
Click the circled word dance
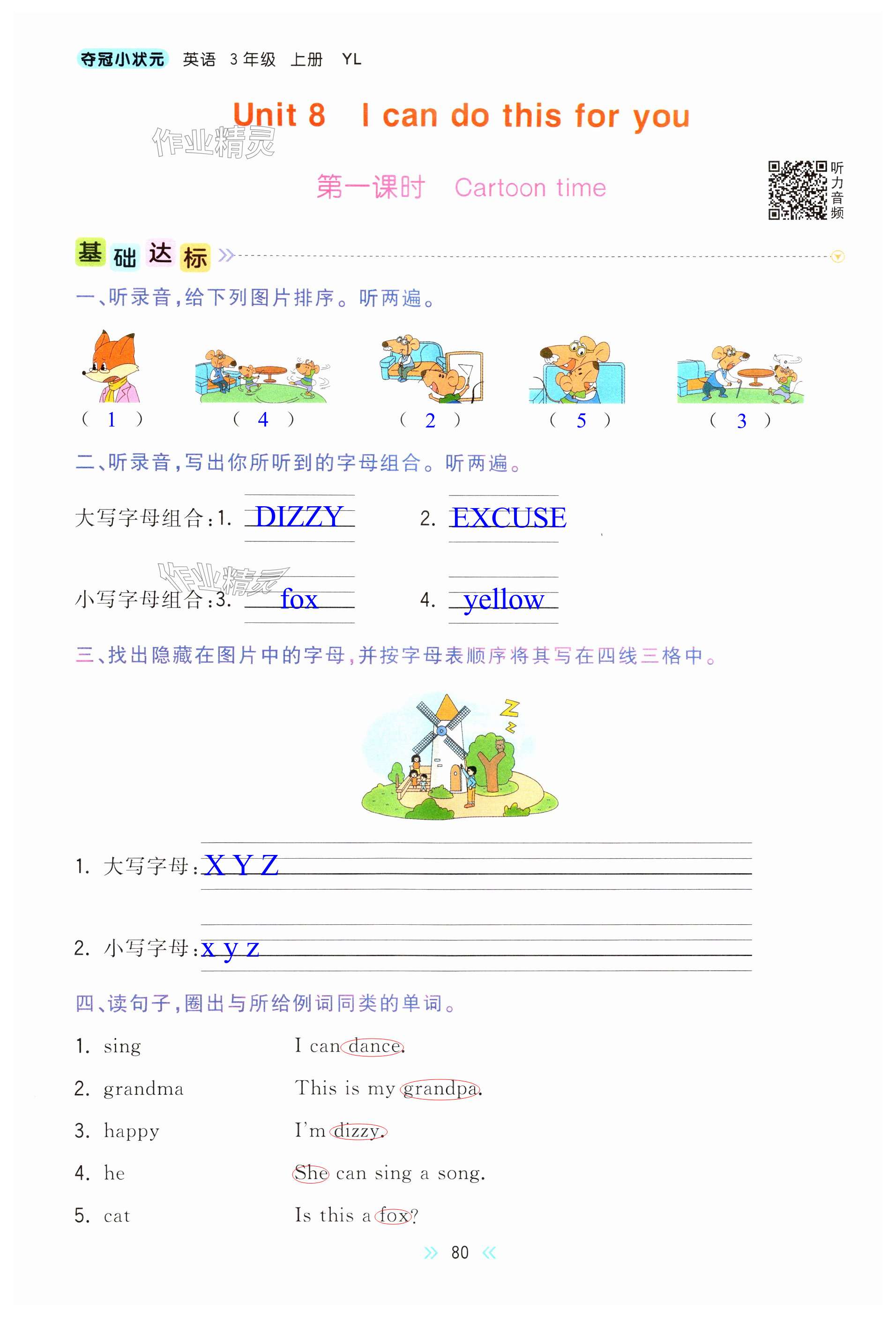tap(373, 1046)
